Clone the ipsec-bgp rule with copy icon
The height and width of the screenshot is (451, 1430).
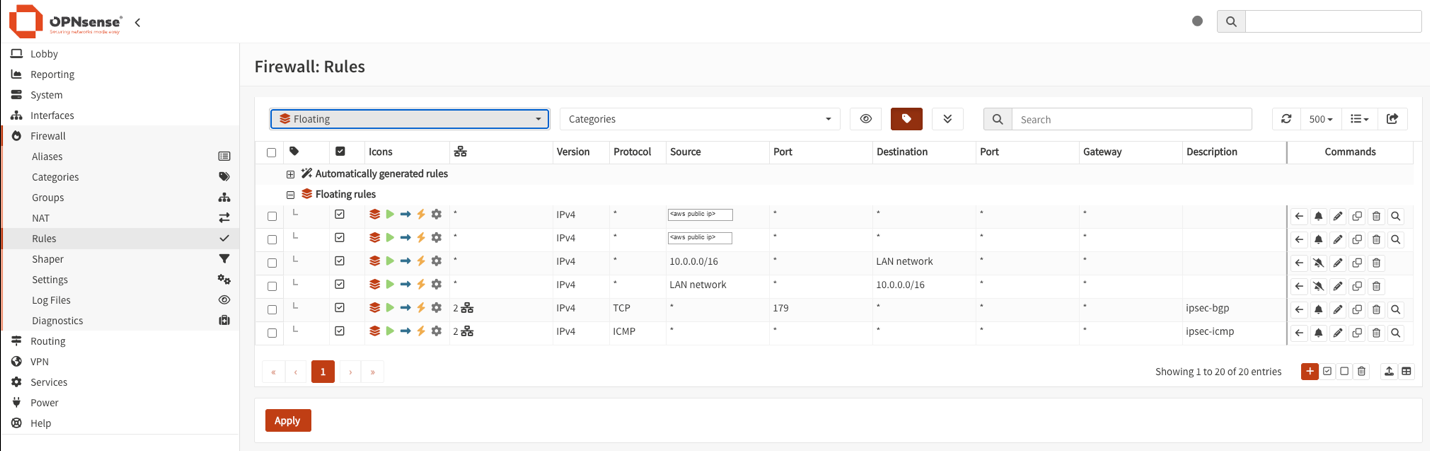pos(1357,310)
